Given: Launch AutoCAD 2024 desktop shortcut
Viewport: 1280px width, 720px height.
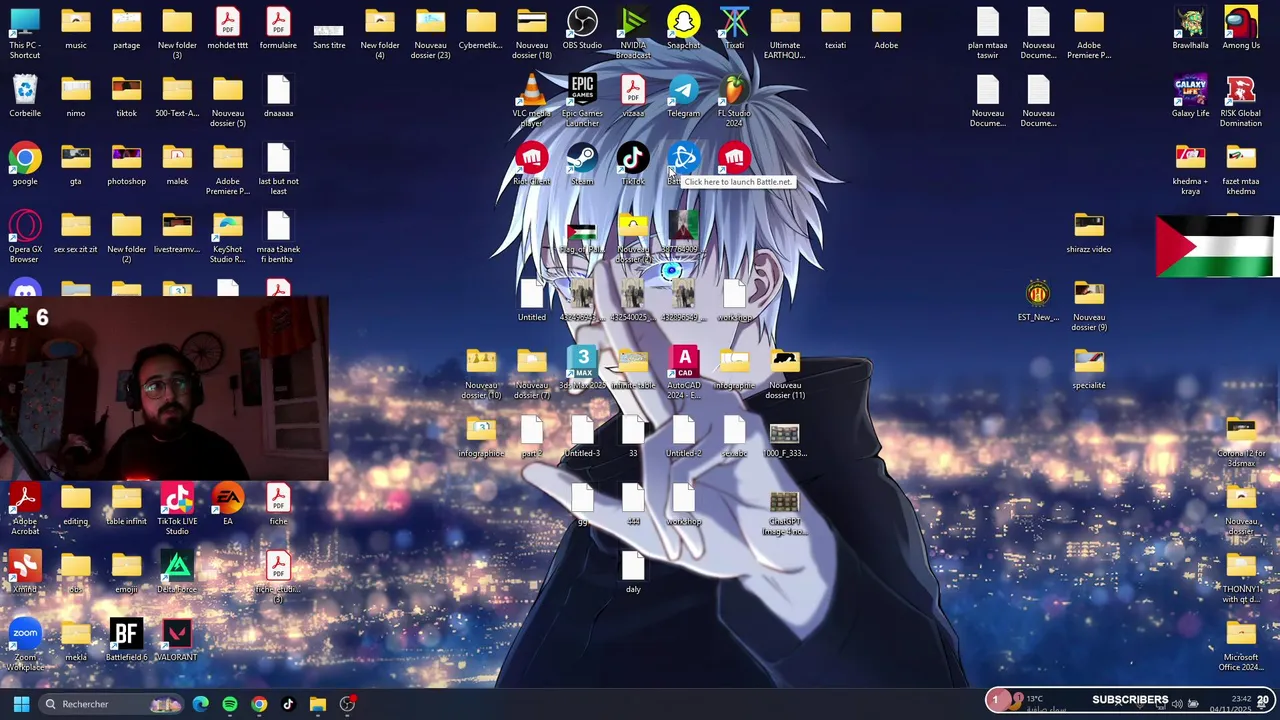Looking at the screenshot, I should tap(684, 372).
